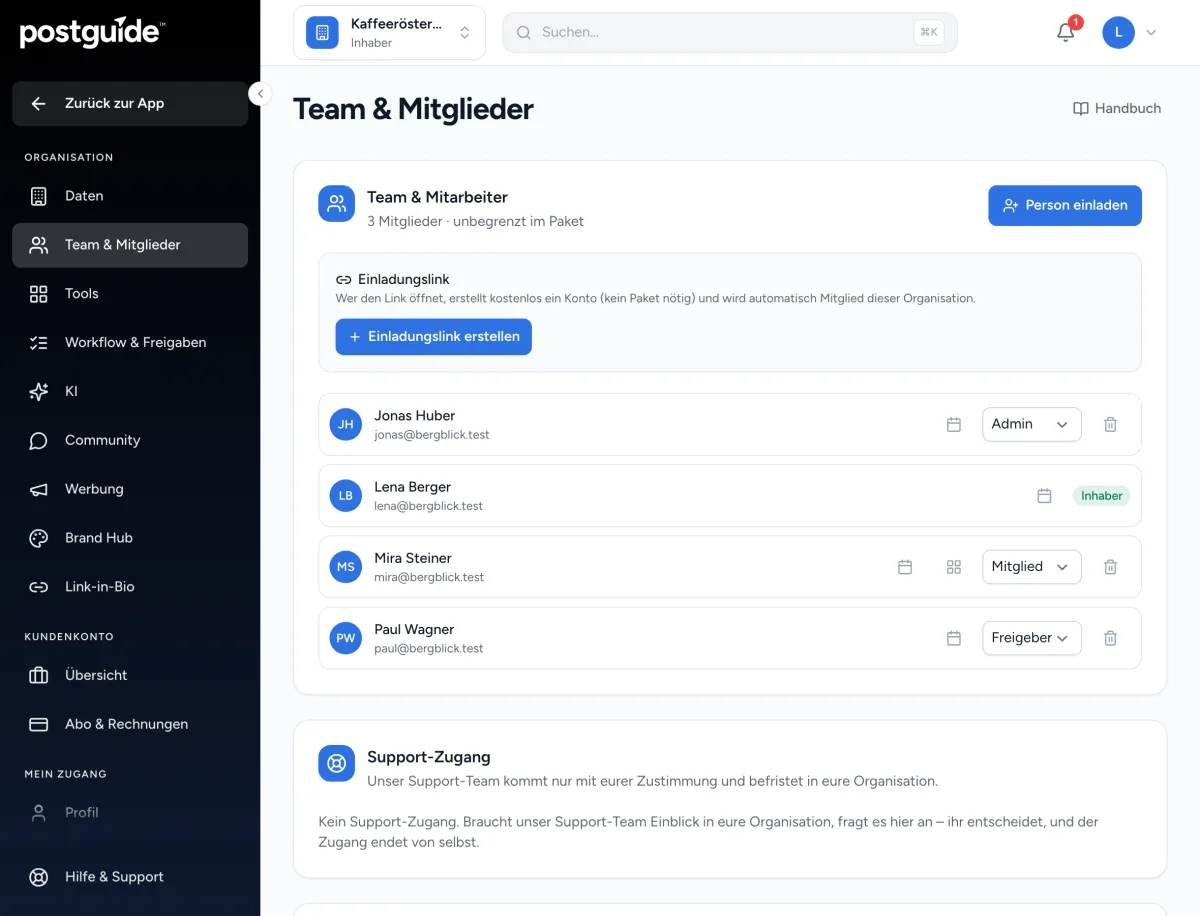Viewport: 1200px width, 916px height.
Task: Click the Support-Zugang lifebuoy icon
Action: click(337, 763)
